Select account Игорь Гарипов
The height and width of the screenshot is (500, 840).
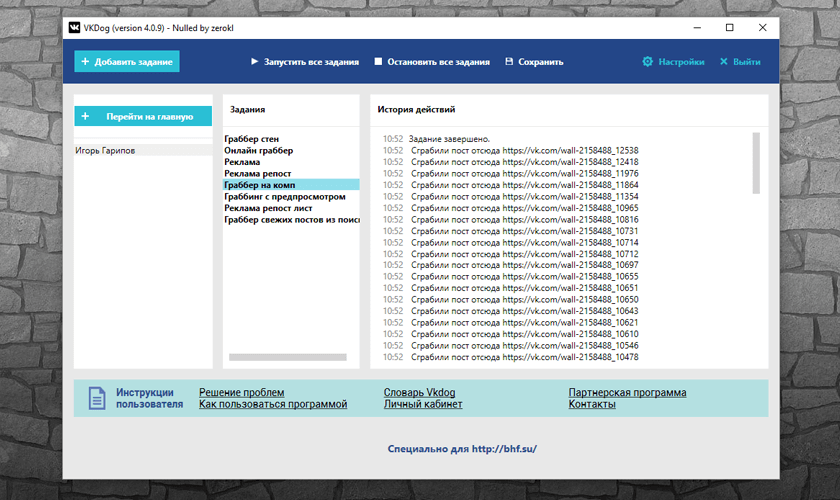point(143,151)
